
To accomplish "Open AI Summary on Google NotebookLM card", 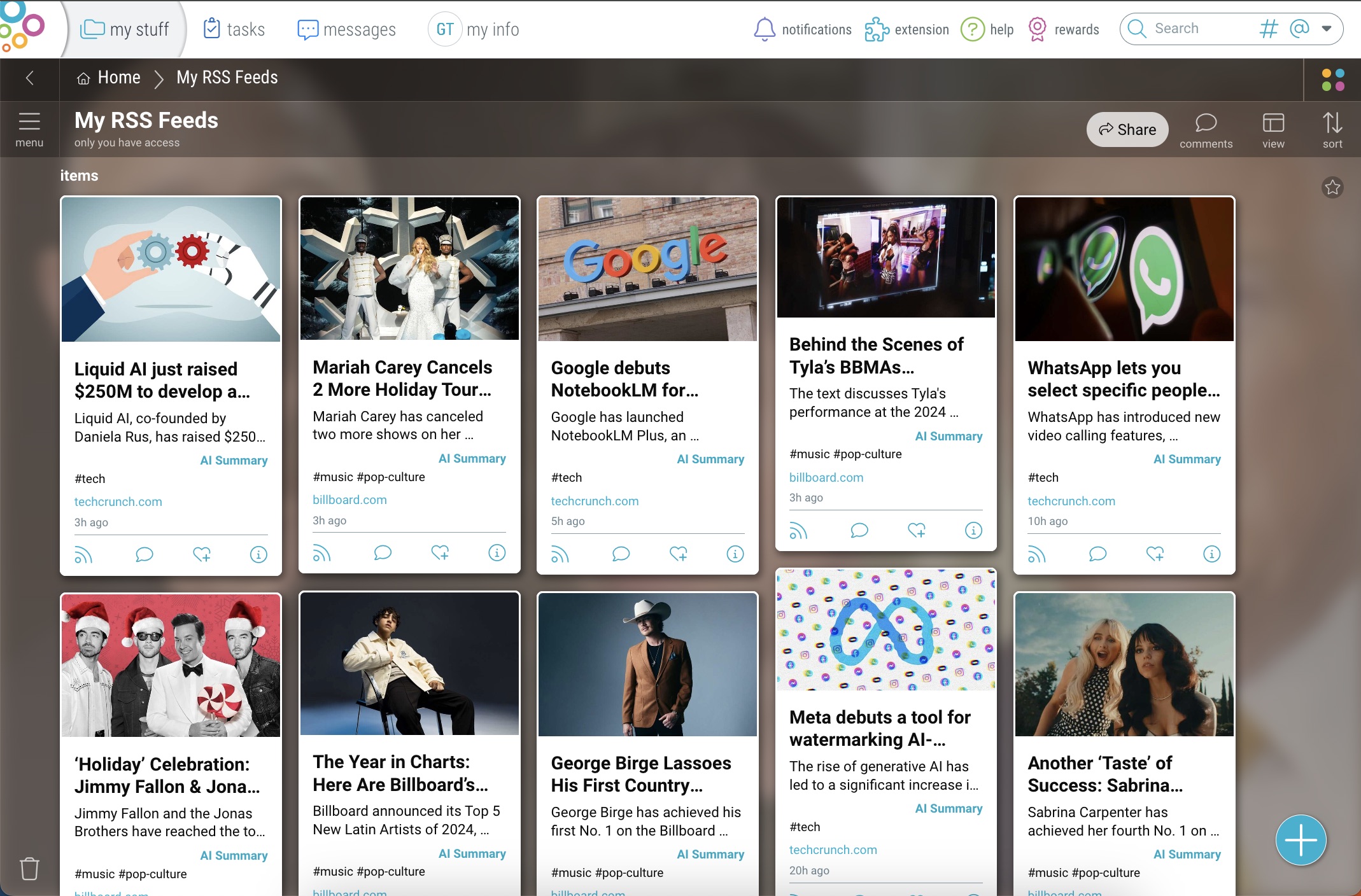I will click(x=710, y=459).
